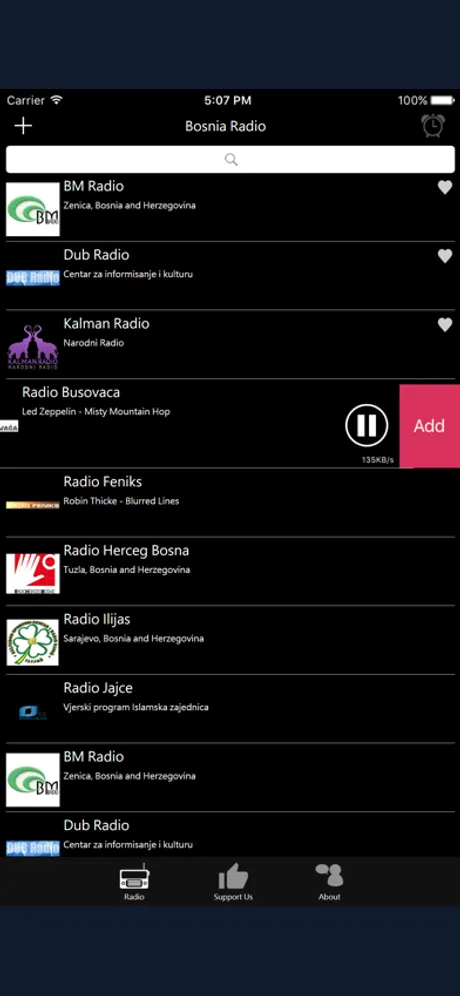Screen dimensions: 460x996
Task: Click 'Tuzla, Bosnia and Herzegovina' subtitle
Action: [126, 570]
